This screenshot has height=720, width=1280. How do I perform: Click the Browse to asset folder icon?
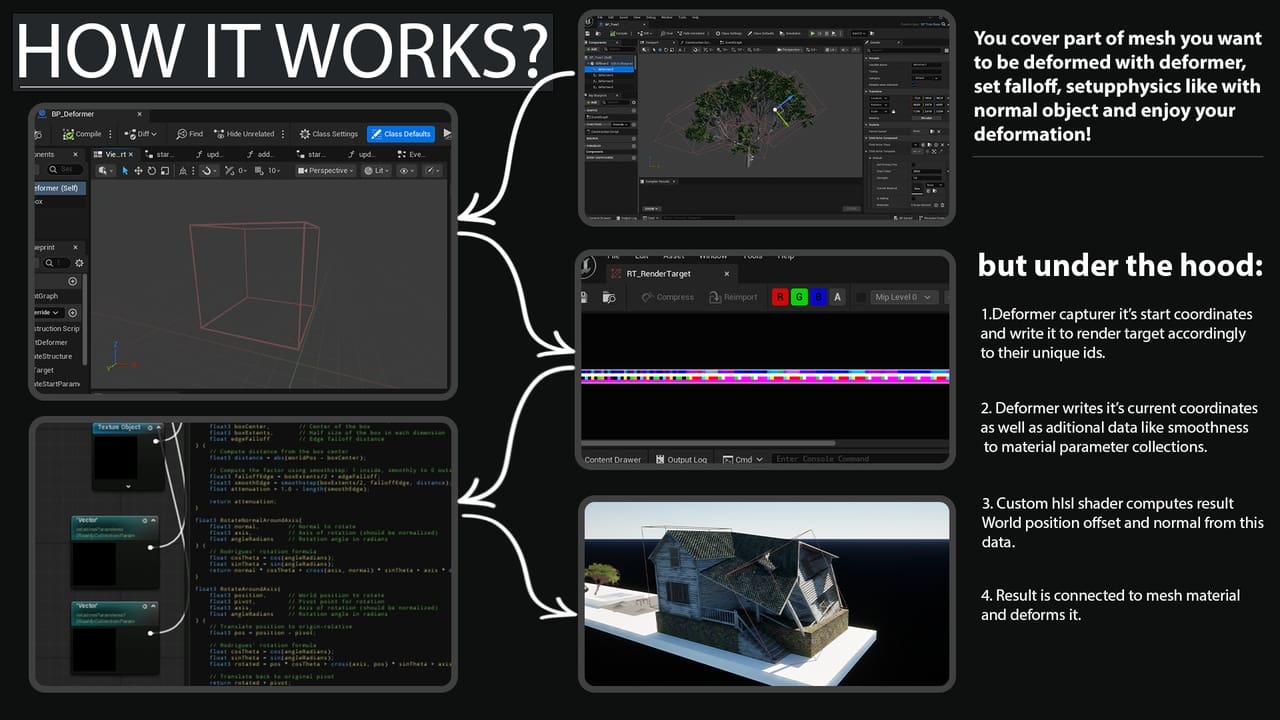609,298
